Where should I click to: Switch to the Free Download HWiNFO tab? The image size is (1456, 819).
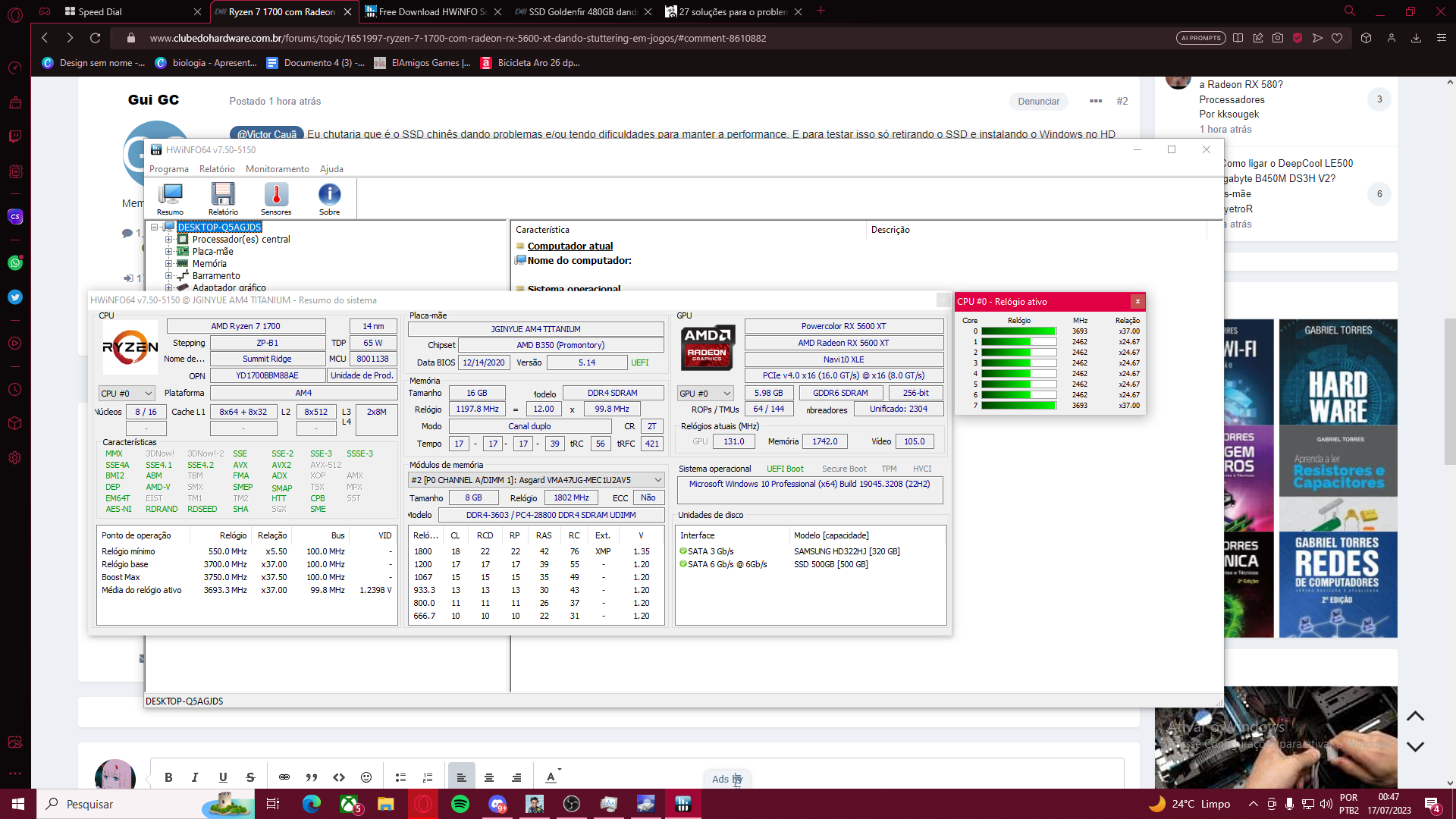[x=432, y=11]
